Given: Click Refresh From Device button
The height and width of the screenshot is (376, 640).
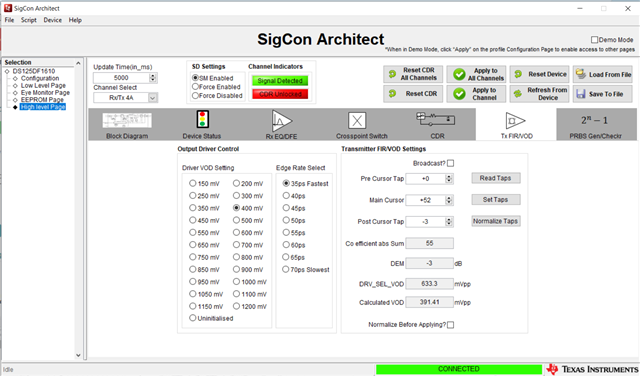Looking at the screenshot, I should point(540,93).
